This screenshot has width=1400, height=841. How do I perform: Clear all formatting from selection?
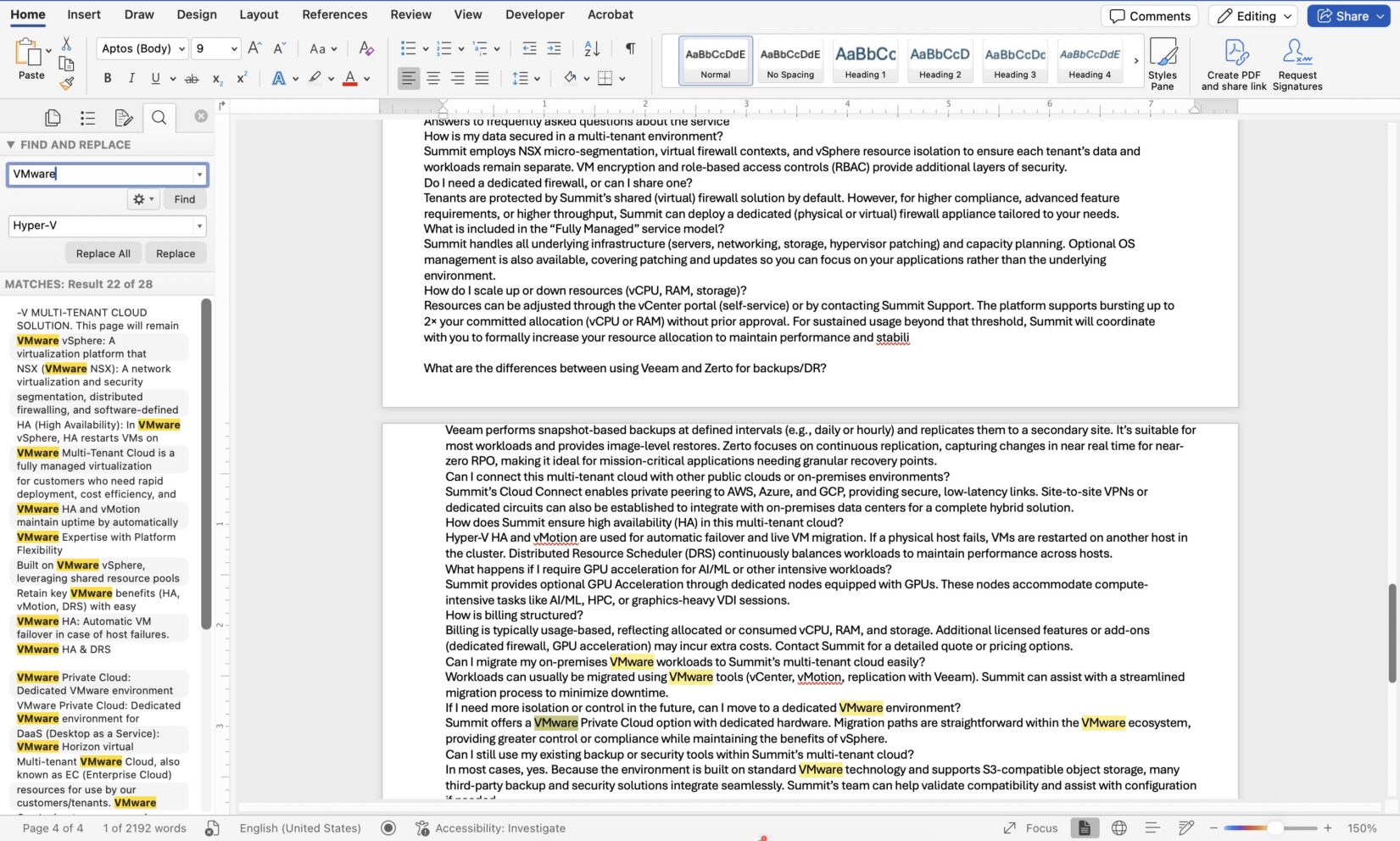pyautogui.click(x=366, y=48)
